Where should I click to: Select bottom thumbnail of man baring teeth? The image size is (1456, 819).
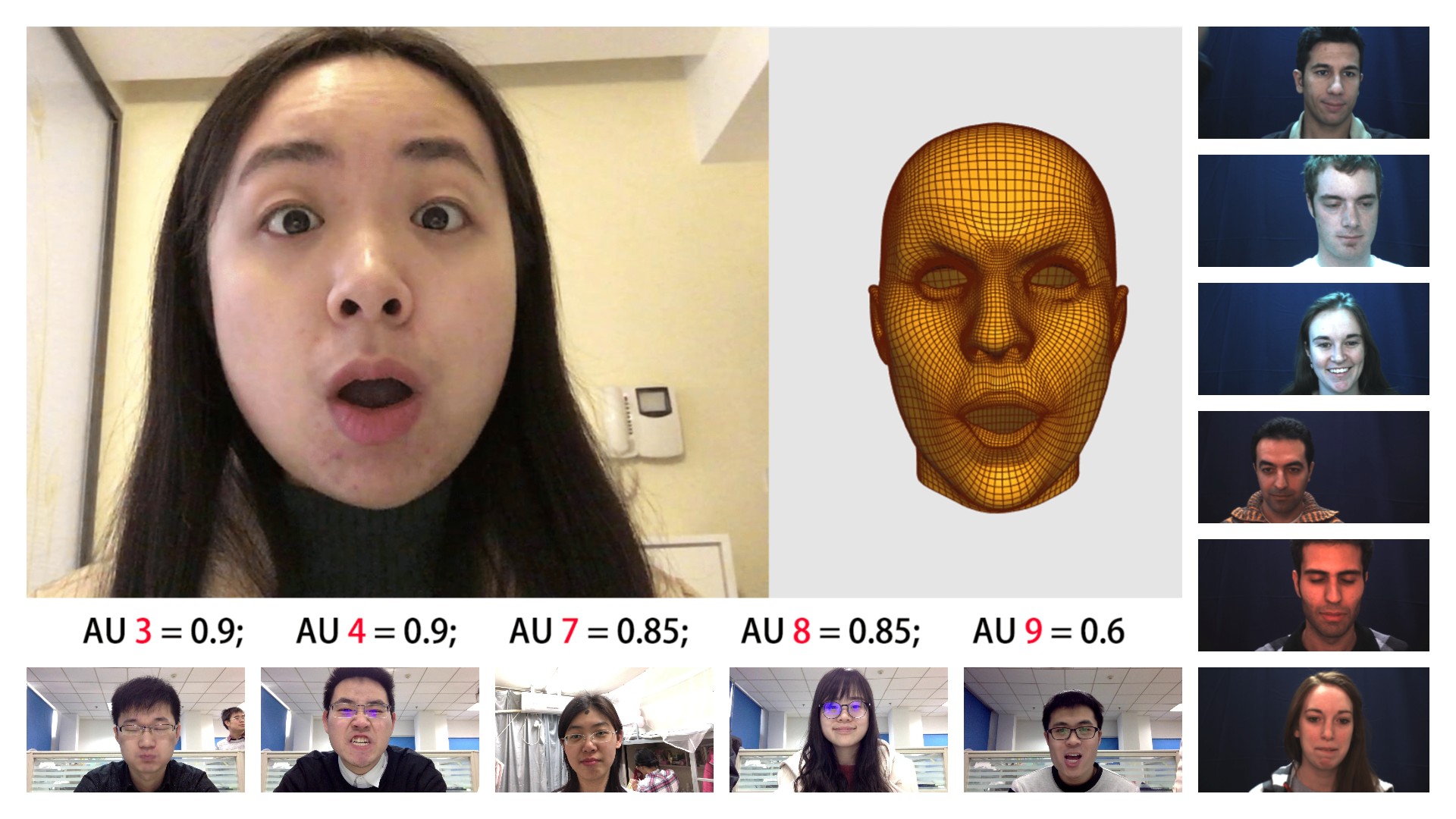[x=370, y=730]
